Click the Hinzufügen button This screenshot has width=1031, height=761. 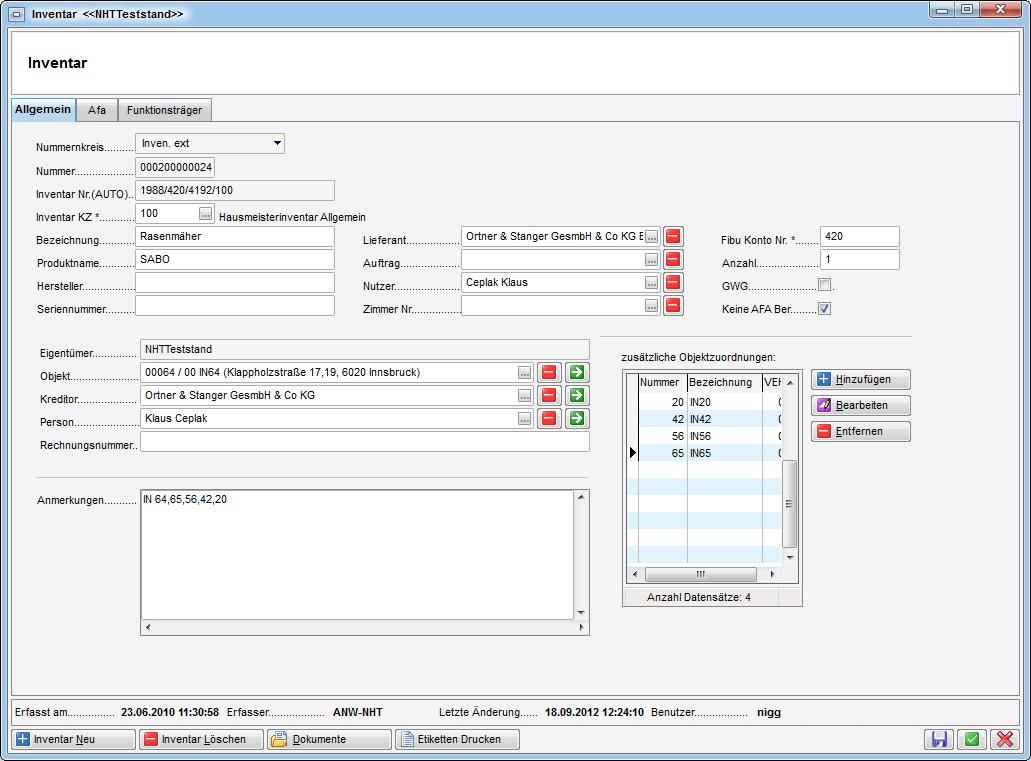pyautogui.click(x=860, y=380)
